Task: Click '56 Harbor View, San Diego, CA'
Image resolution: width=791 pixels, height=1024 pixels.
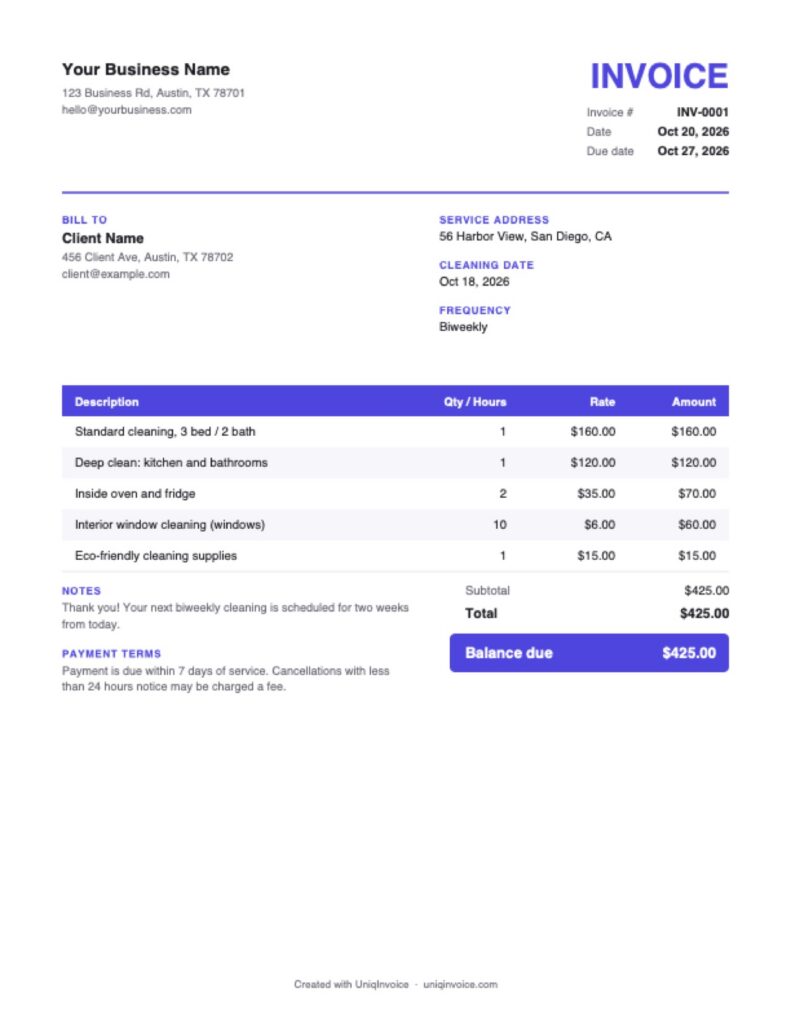Action: [x=525, y=236]
